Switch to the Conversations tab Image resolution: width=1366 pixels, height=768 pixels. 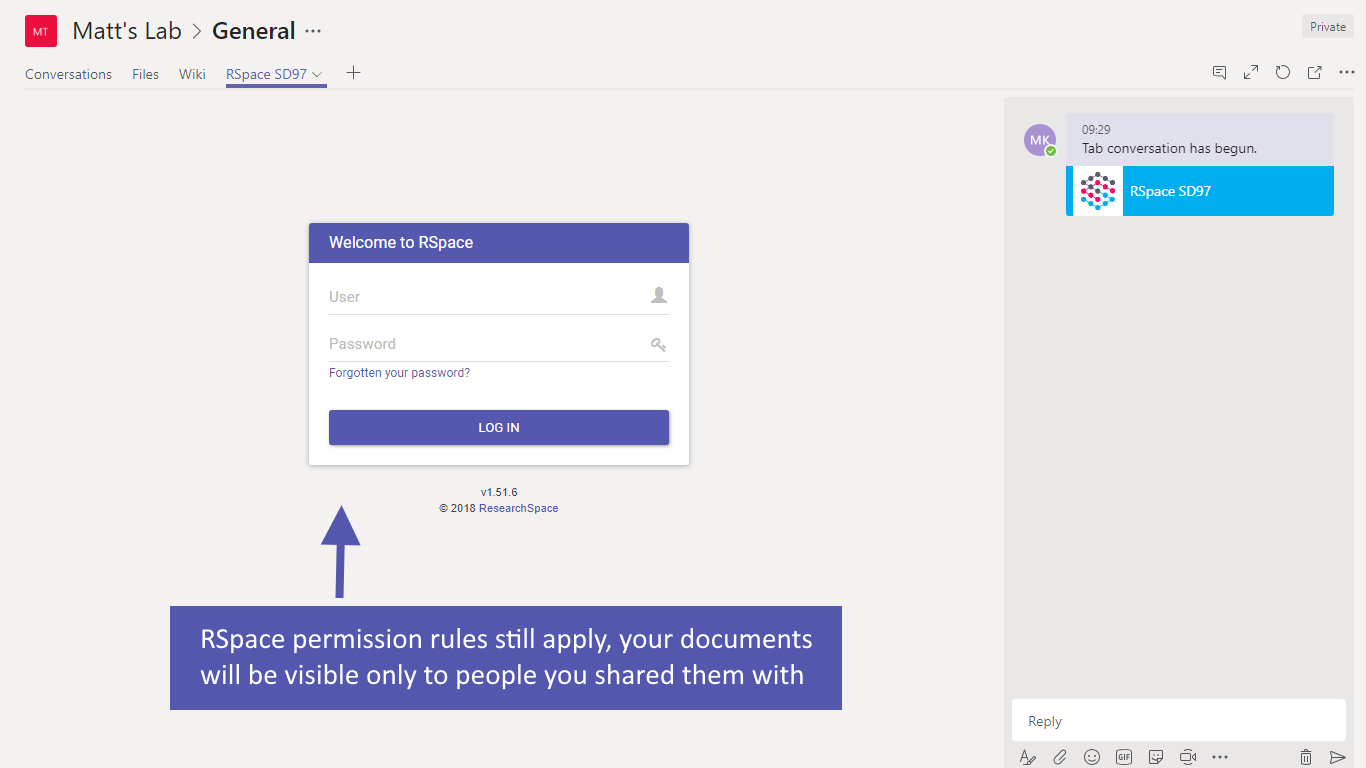69,74
